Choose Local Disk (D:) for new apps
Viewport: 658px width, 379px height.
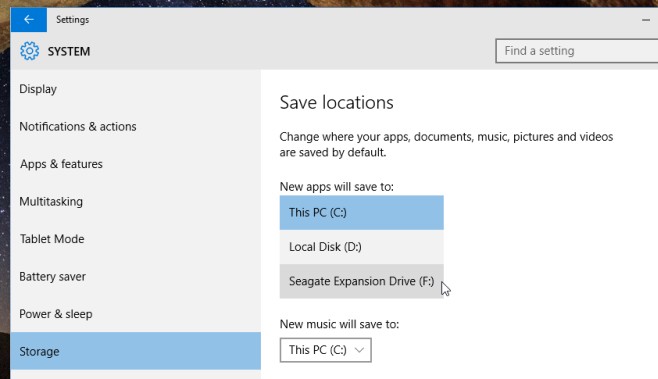(362, 247)
